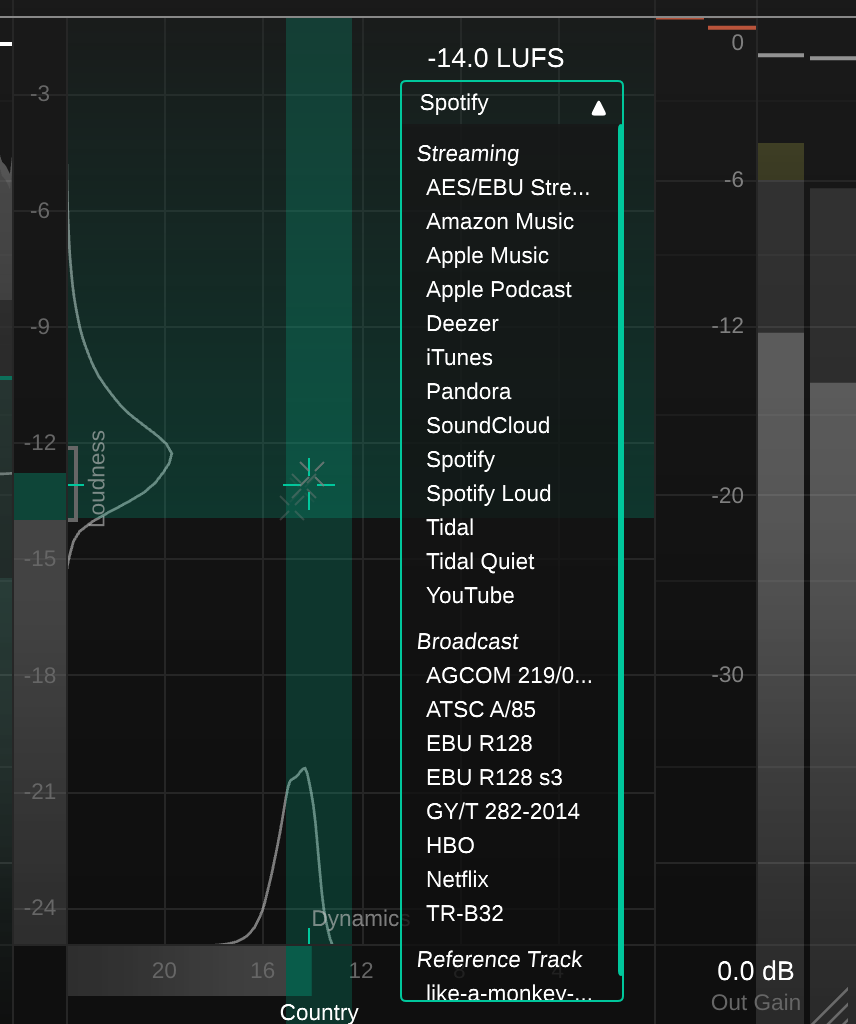Select the Spotify list entry
Screen dimensions: 856x1024
[460, 459]
